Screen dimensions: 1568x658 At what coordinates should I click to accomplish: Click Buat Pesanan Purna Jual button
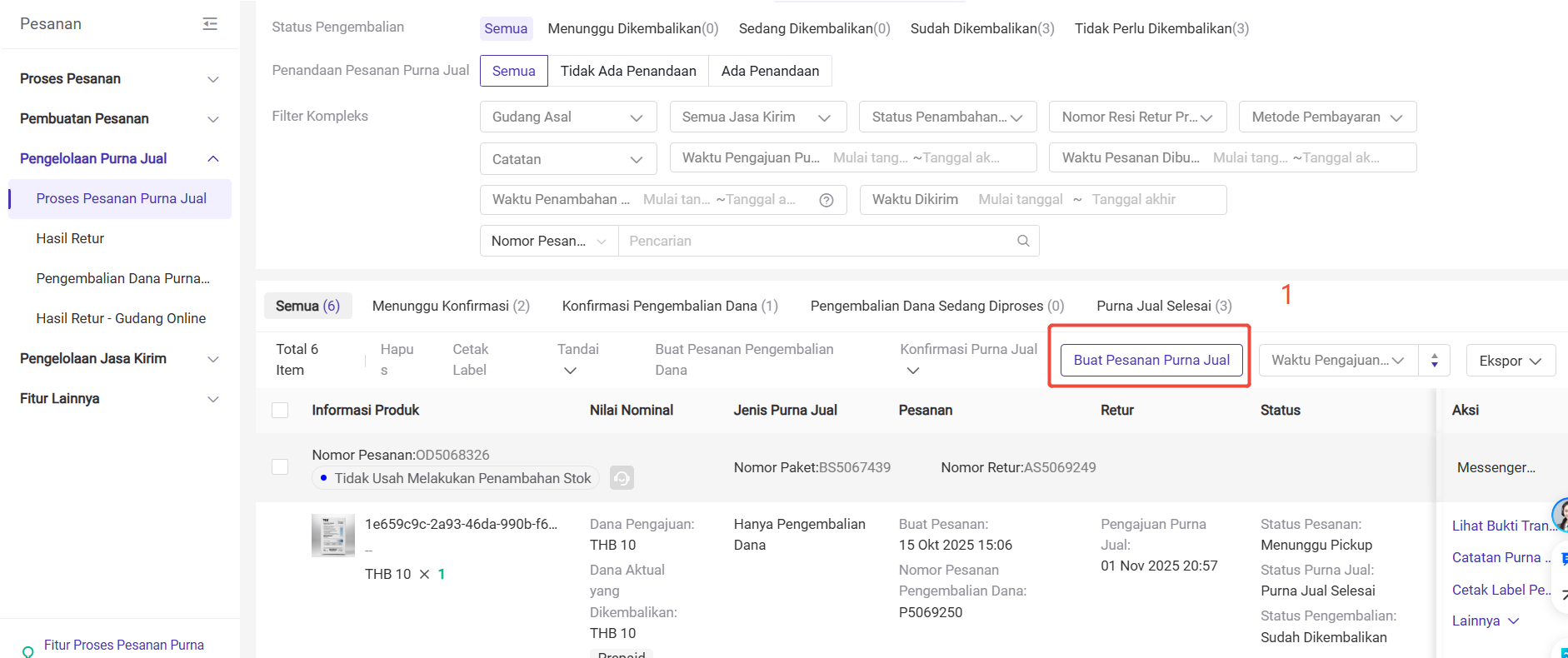tap(1151, 361)
